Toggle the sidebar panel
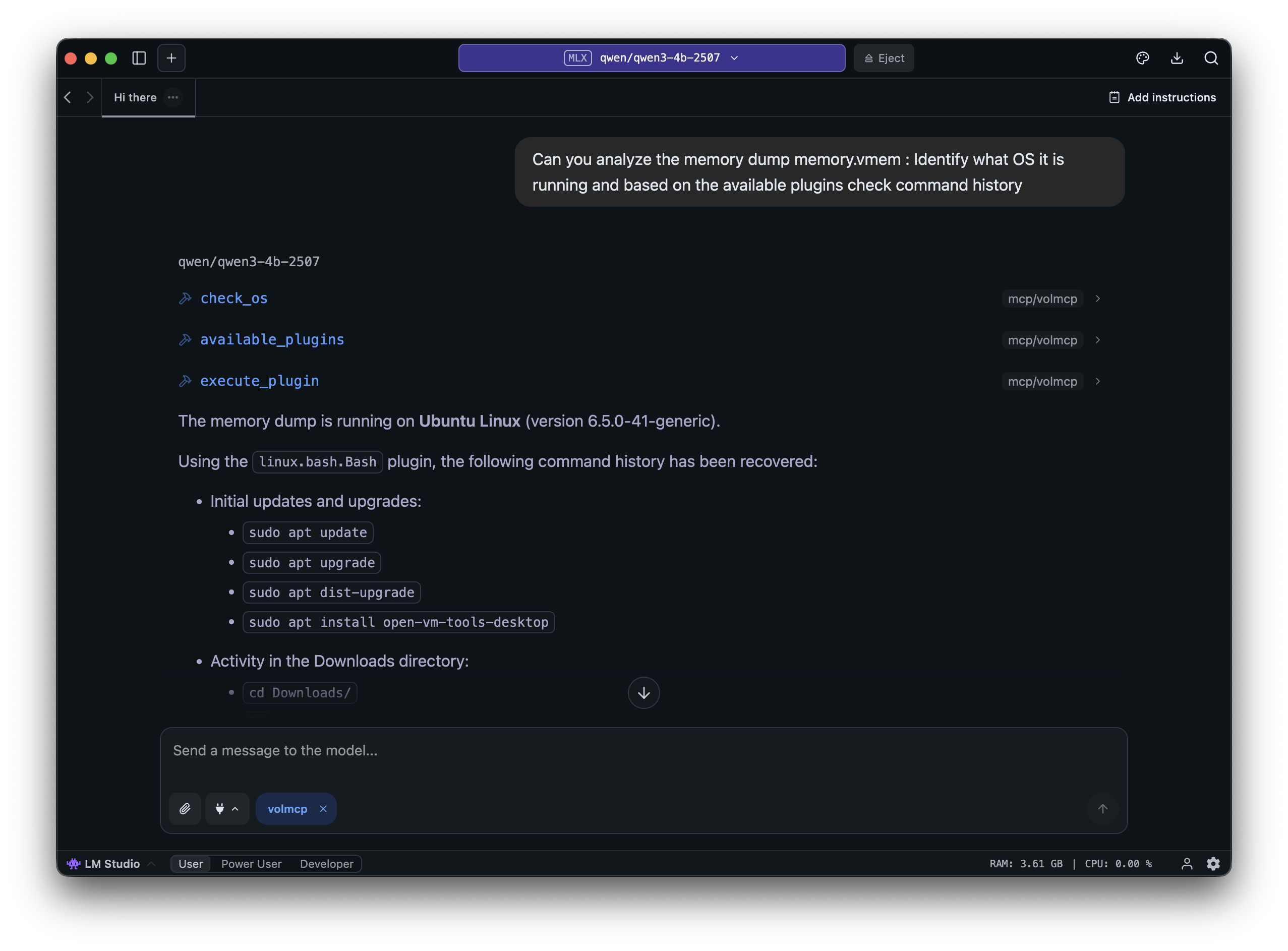The width and height of the screenshot is (1288, 951). point(139,57)
